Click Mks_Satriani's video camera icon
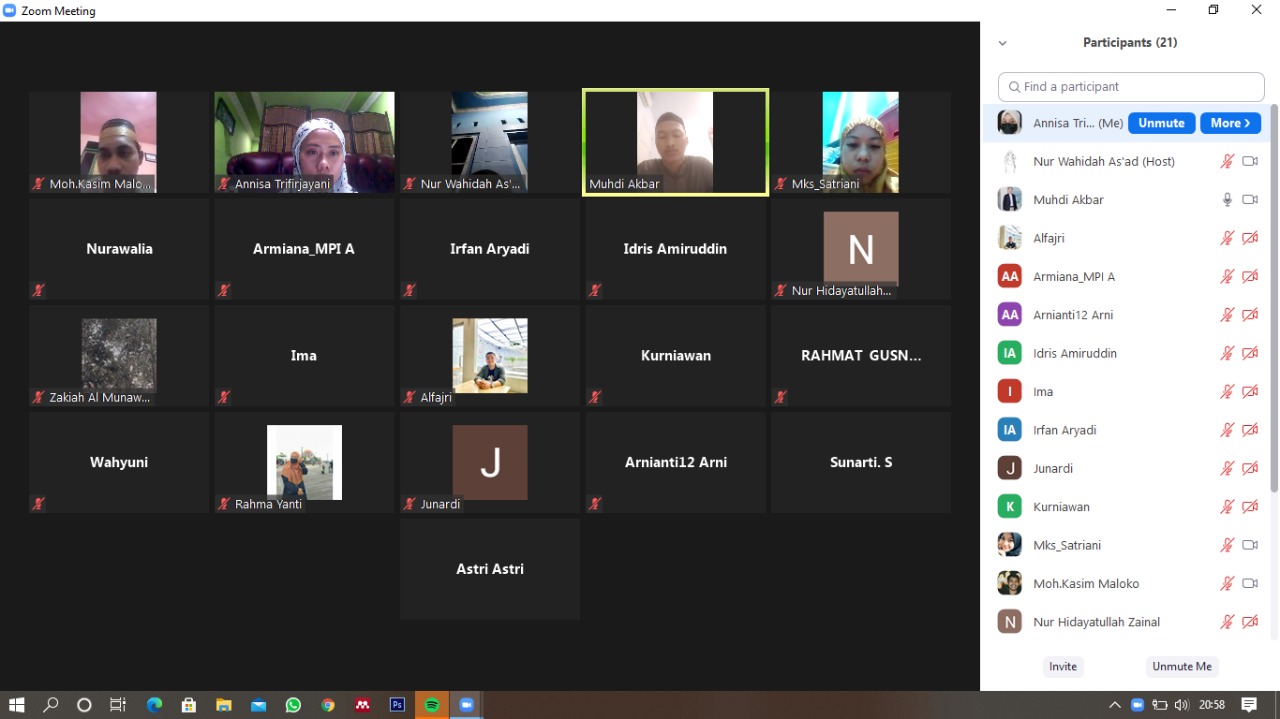Screen dimensions: 1280x719 (1250, 545)
